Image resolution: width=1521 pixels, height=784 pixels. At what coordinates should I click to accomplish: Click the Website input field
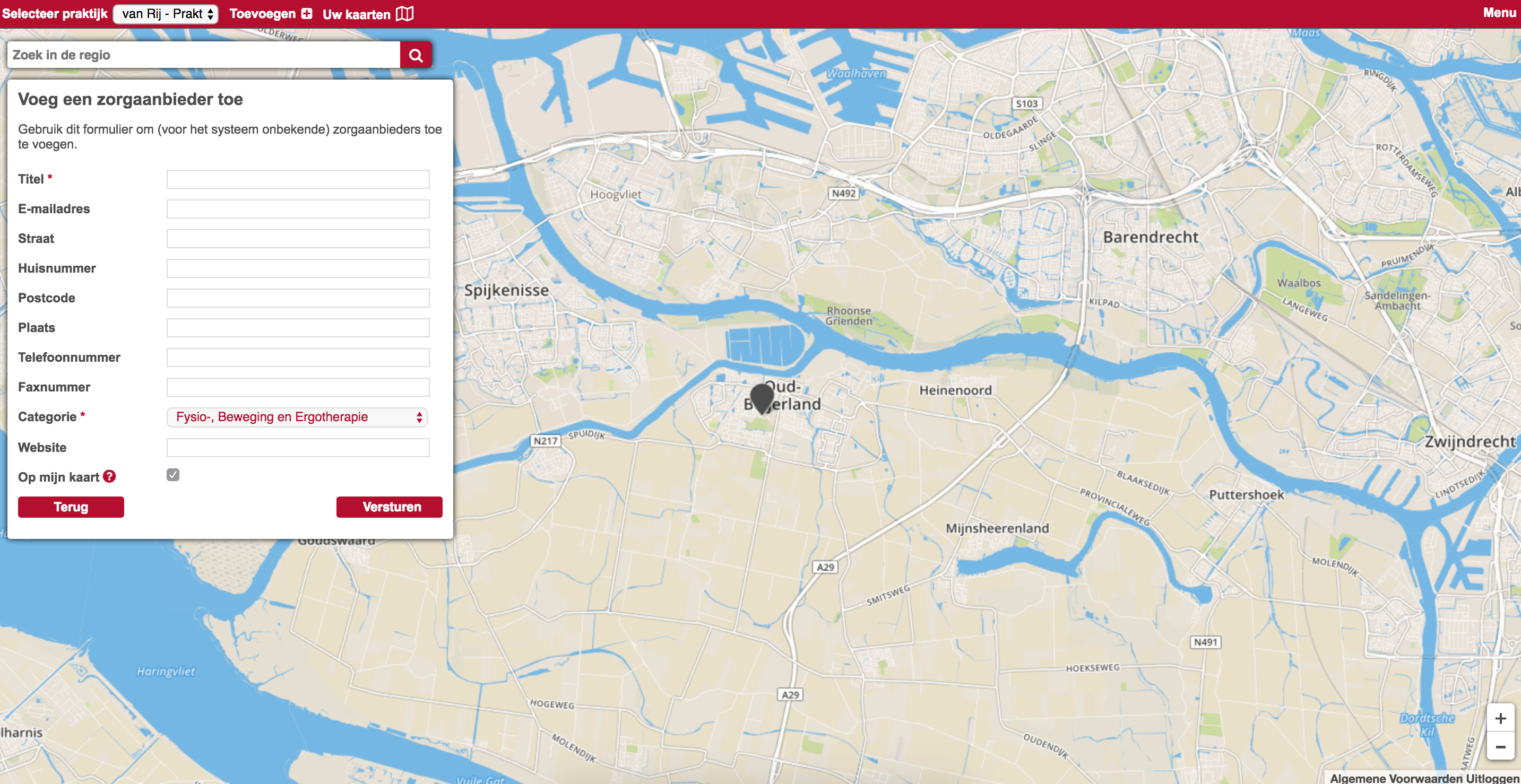(298, 448)
